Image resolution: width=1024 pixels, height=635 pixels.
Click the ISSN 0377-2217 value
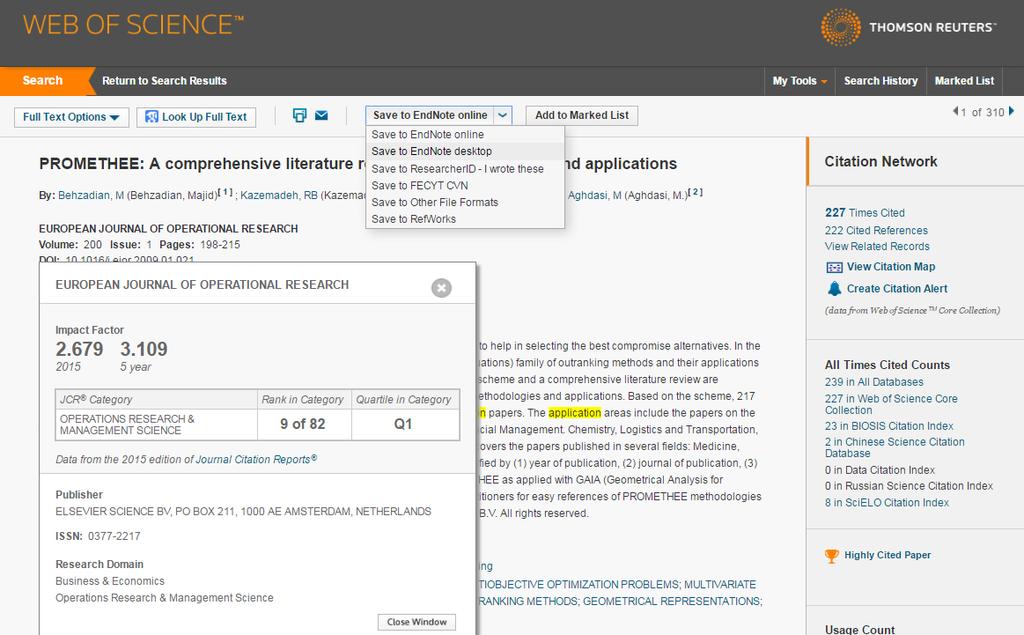coord(114,536)
